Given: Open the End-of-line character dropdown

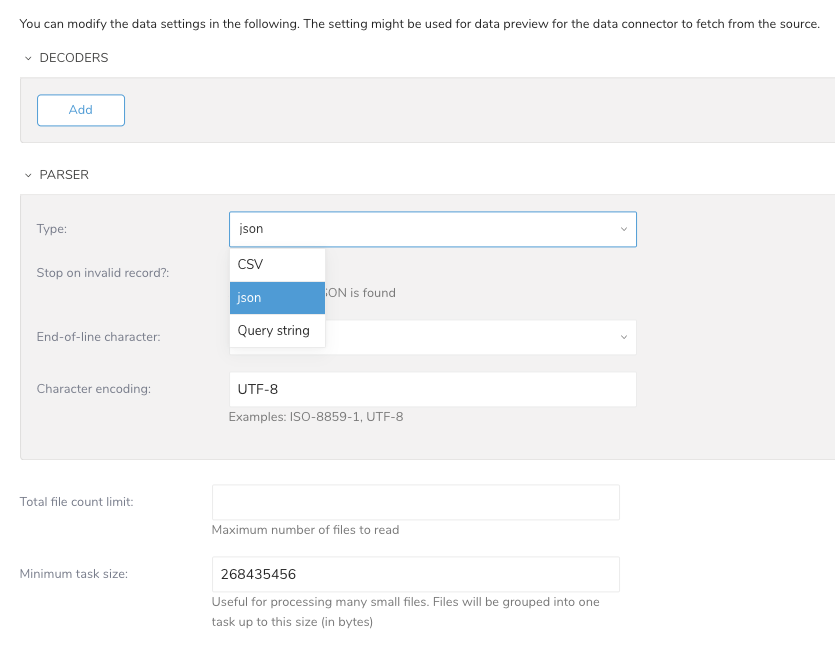Looking at the screenshot, I should 480,337.
